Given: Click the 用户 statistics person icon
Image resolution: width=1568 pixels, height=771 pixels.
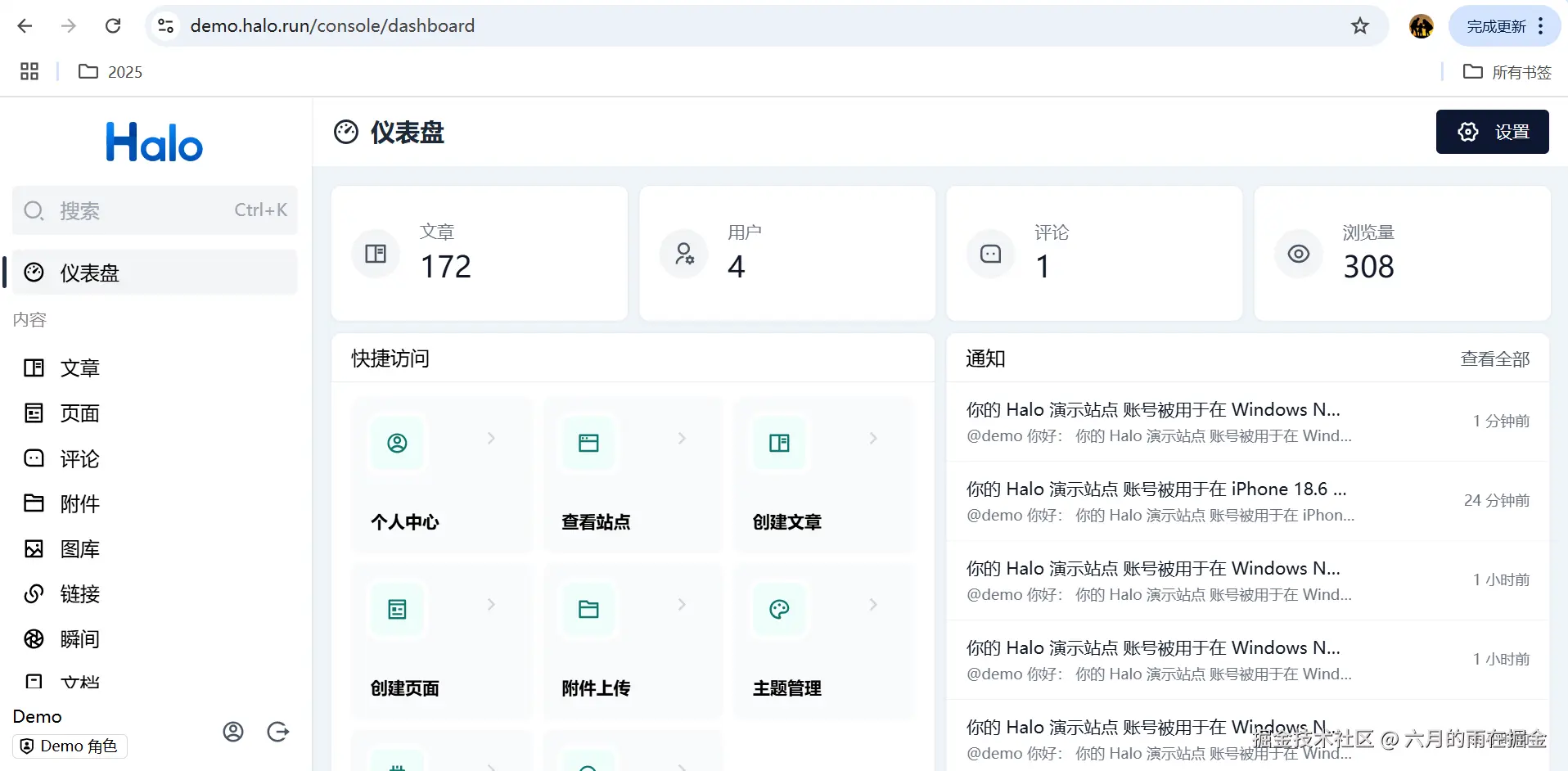Looking at the screenshot, I should 684,254.
